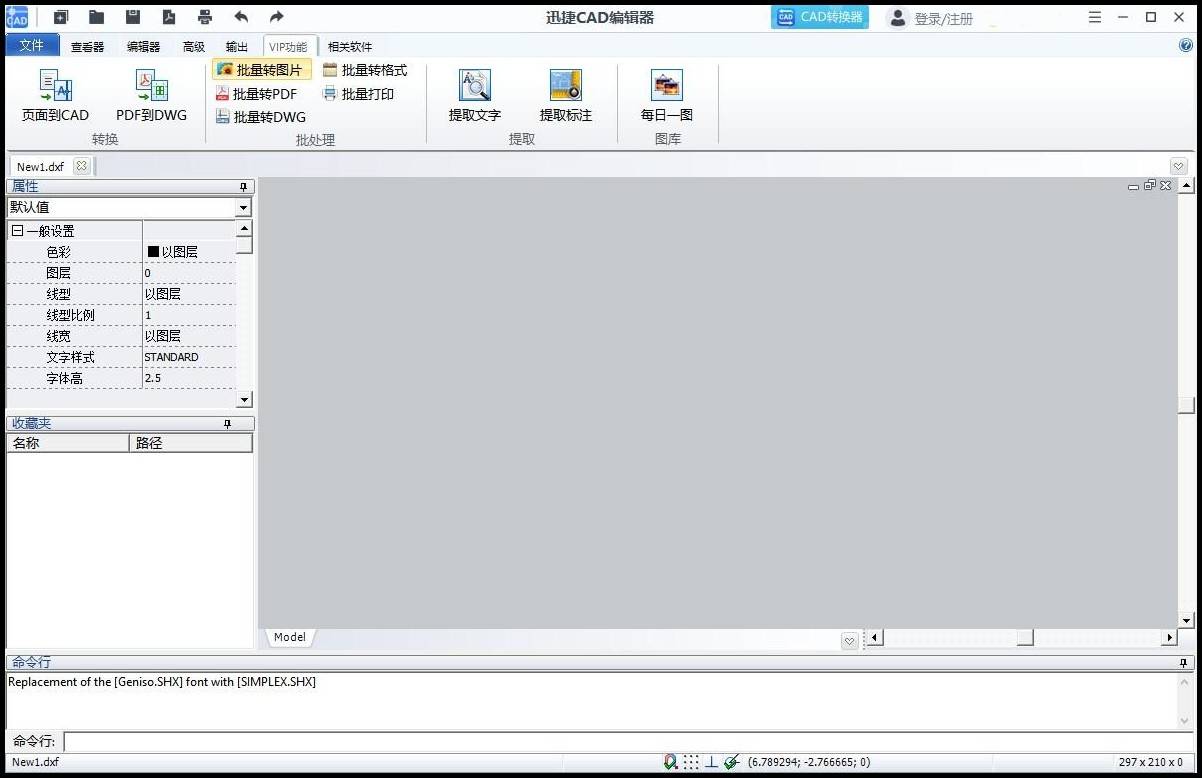Open the ribbon options chevron on the right

click(1178, 165)
